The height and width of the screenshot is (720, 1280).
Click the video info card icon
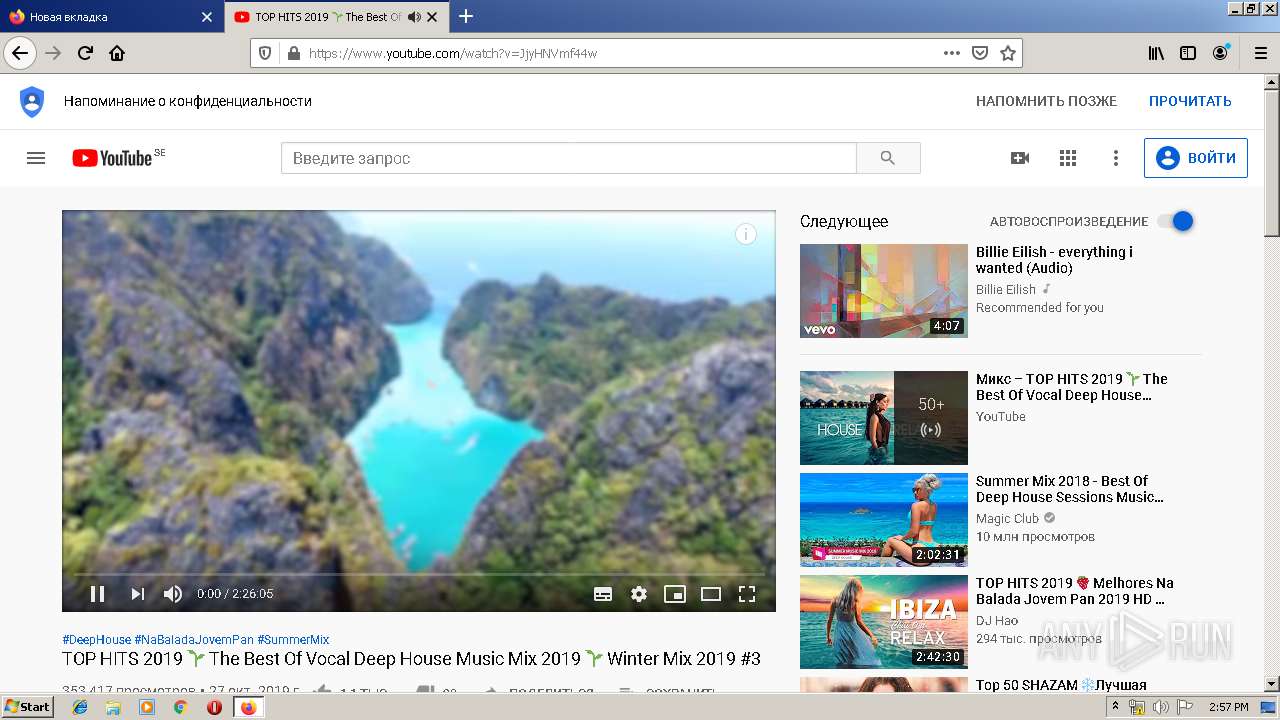pyautogui.click(x=746, y=234)
